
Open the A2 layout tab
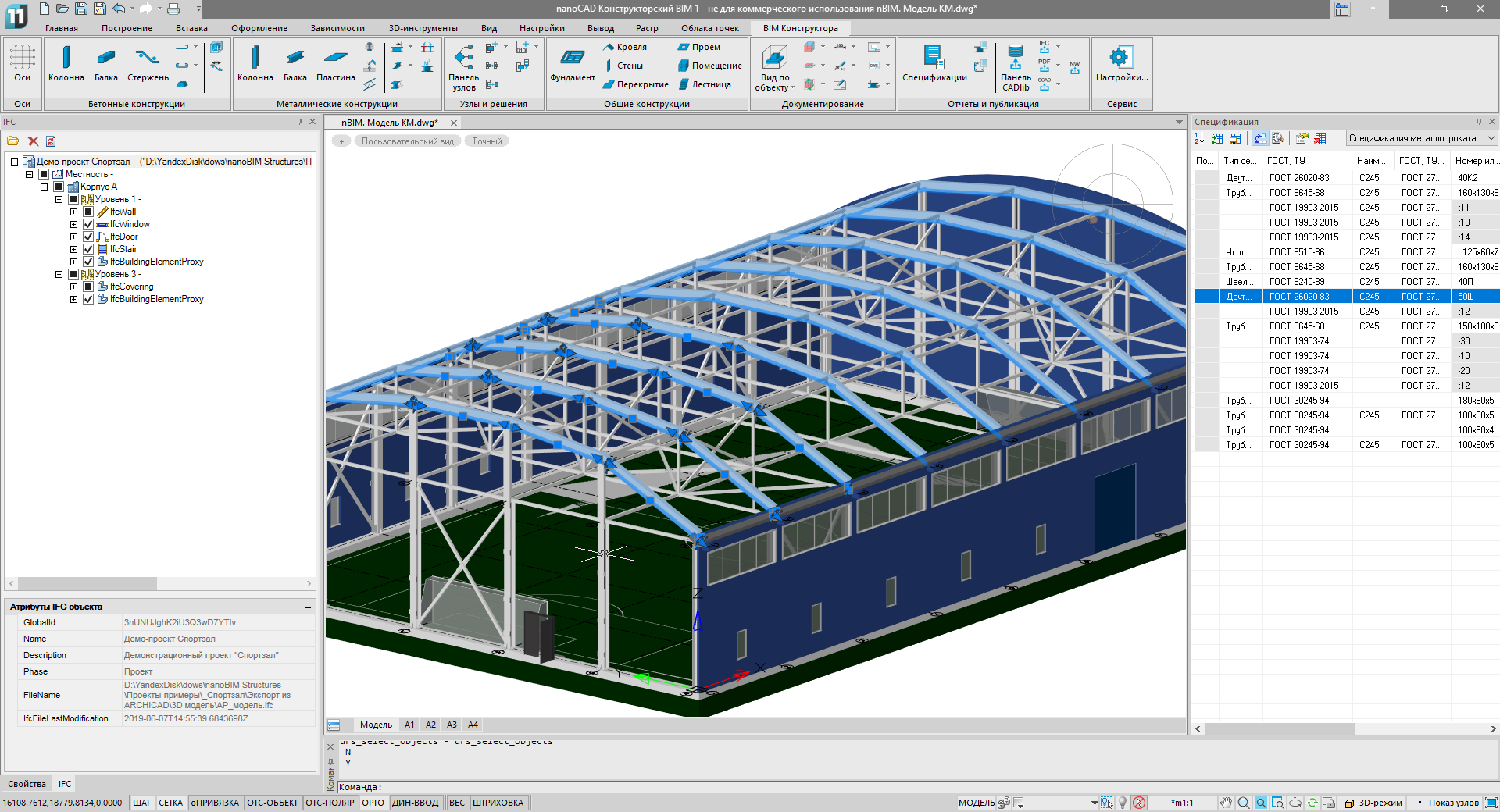pos(430,725)
